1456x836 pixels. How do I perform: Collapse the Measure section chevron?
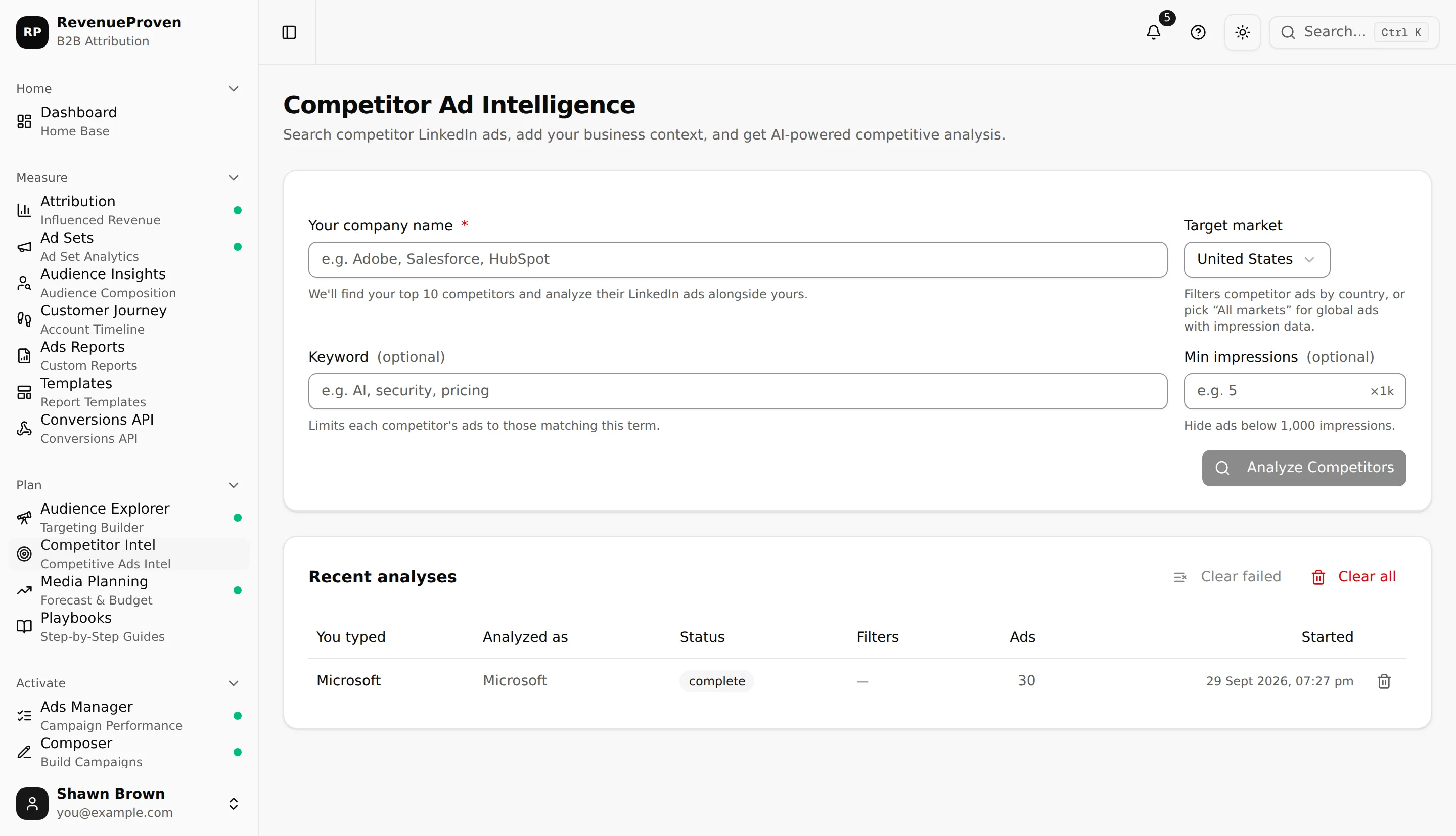click(234, 177)
